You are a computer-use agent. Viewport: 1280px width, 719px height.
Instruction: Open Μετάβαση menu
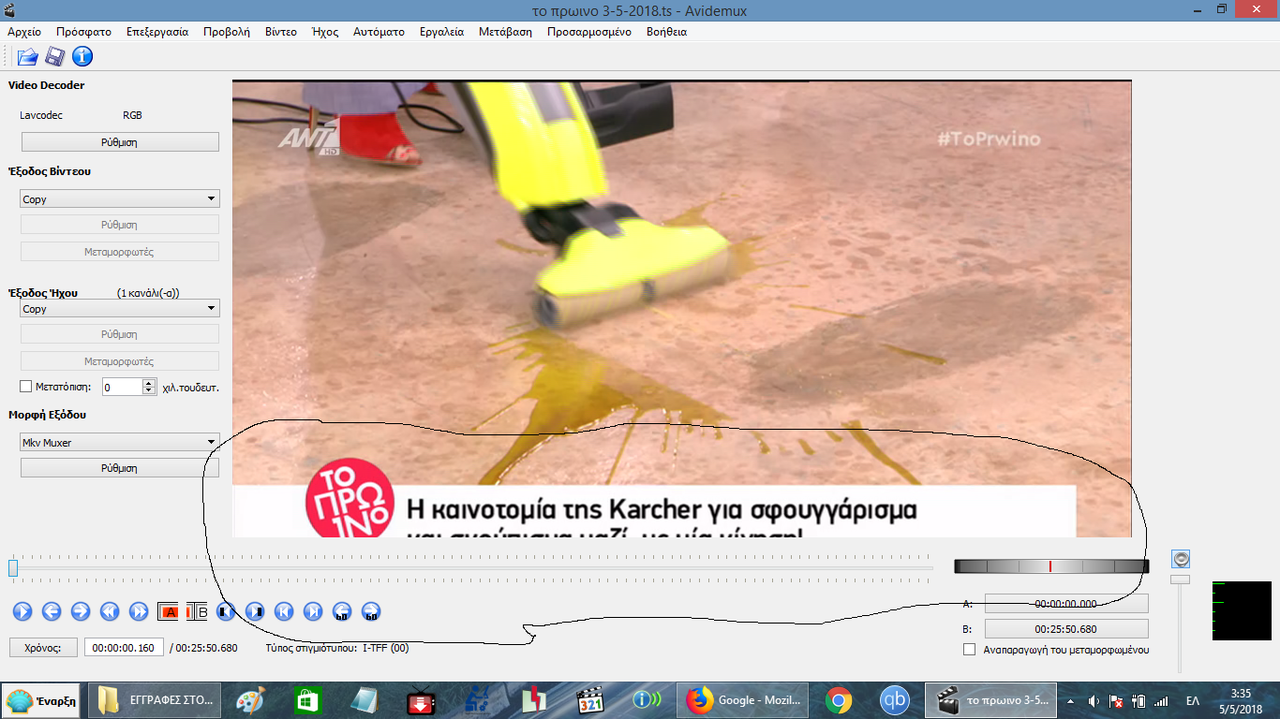(x=505, y=32)
